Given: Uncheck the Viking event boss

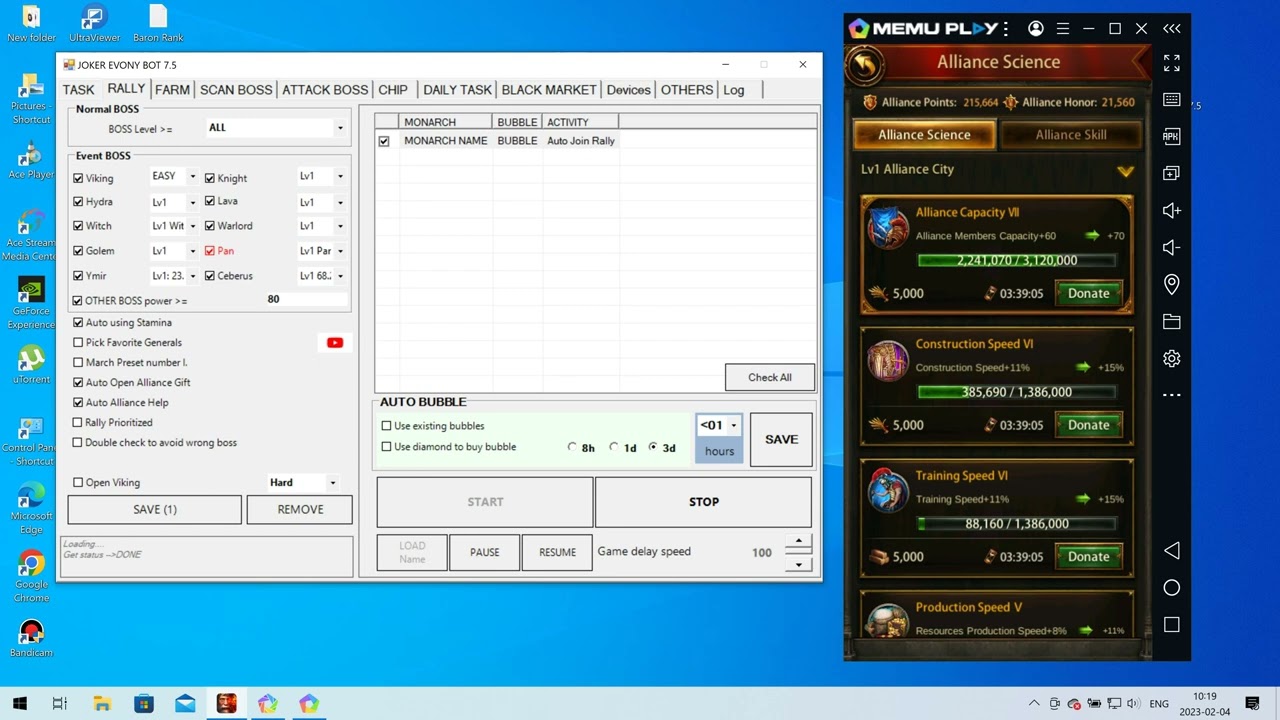Looking at the screenshot, I should point(78,178).
